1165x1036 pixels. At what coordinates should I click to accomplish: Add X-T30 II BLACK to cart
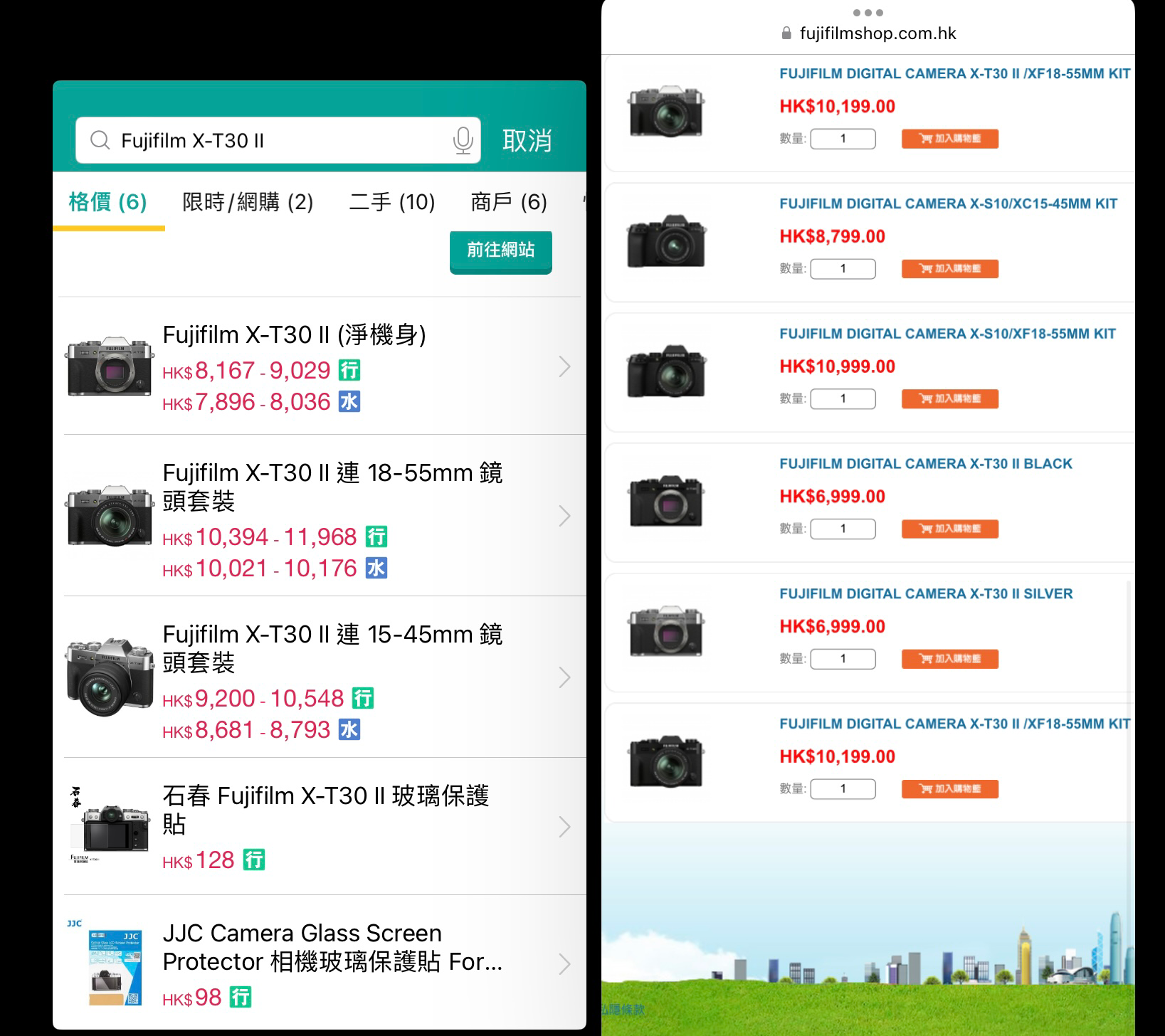[950, 529]
